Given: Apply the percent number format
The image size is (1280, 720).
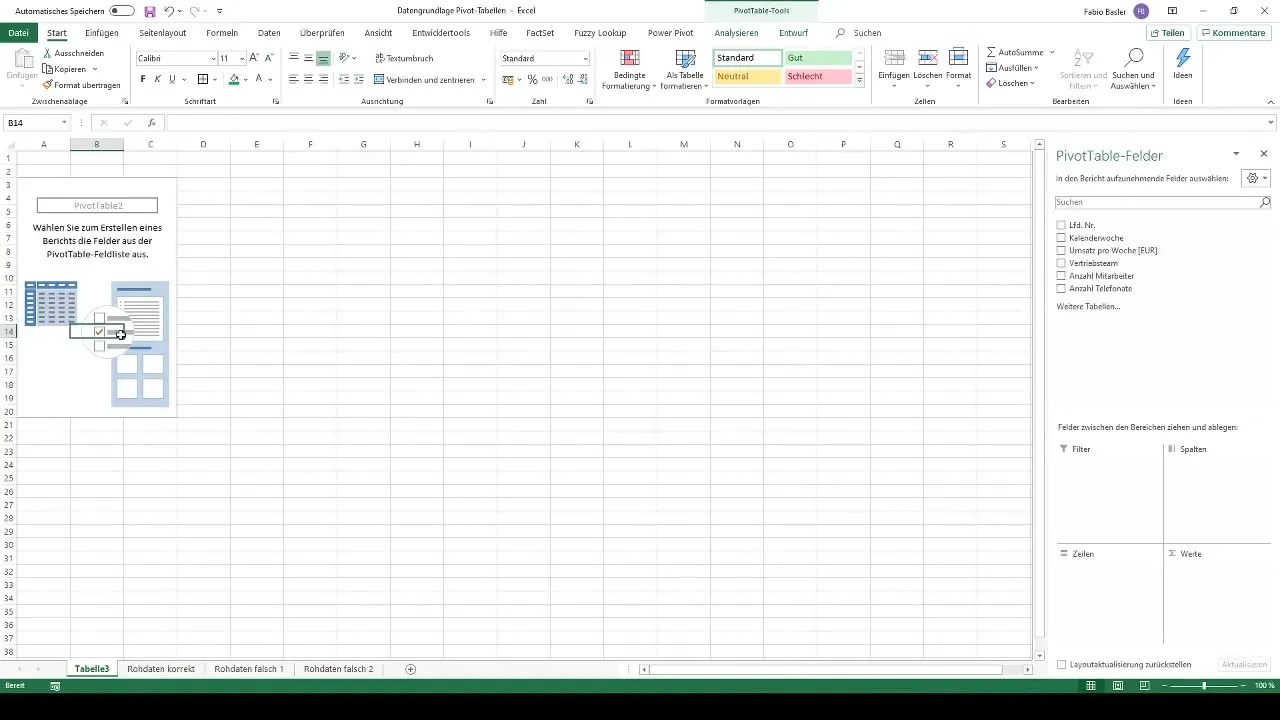Looking at the screenshot, I should (532, 79).
